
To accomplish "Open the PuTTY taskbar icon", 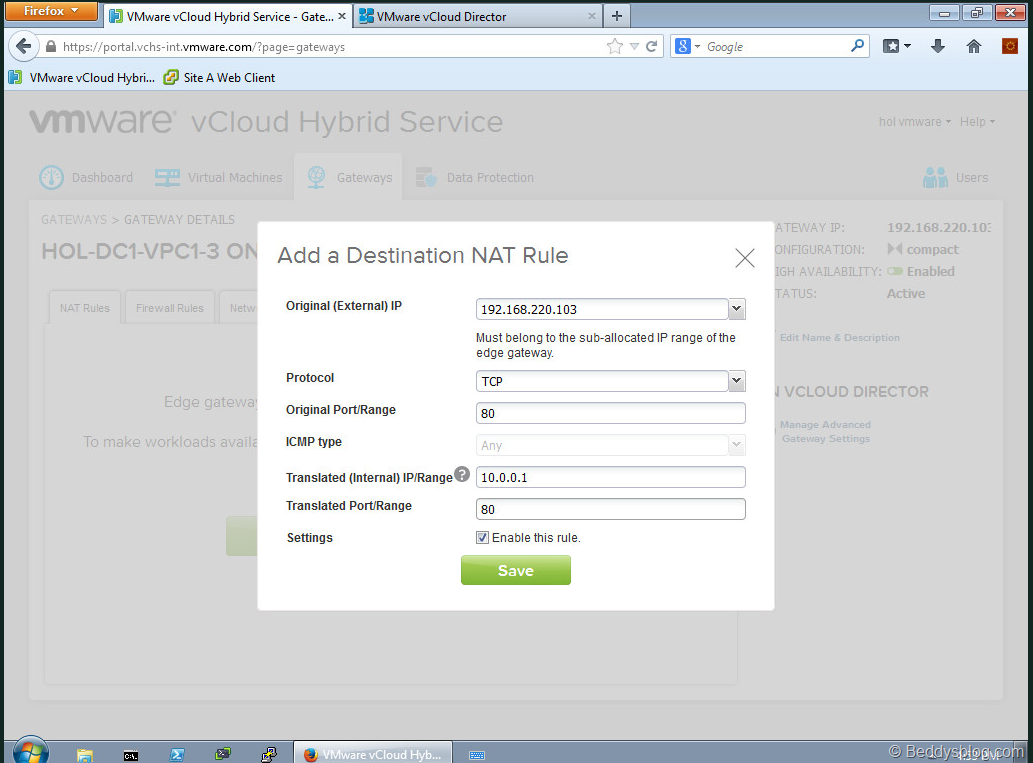I will [269, 754].
